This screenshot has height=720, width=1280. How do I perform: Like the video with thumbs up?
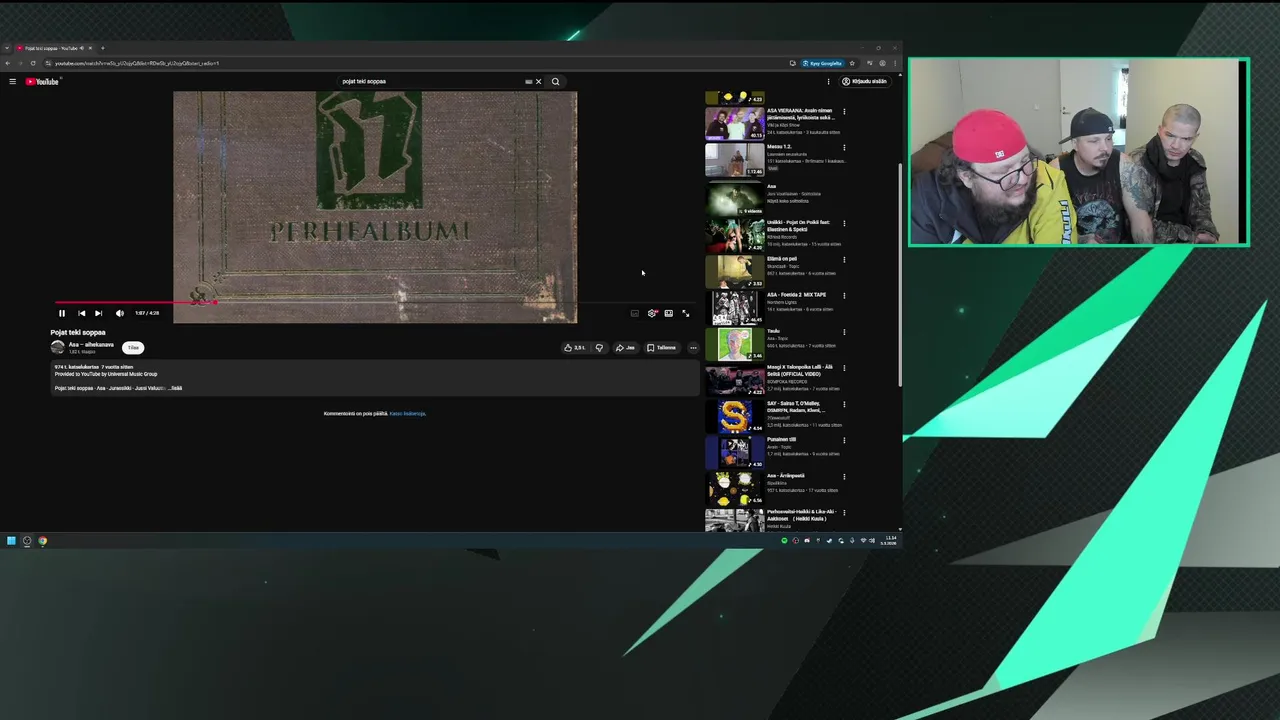click(x=574, y=347)
